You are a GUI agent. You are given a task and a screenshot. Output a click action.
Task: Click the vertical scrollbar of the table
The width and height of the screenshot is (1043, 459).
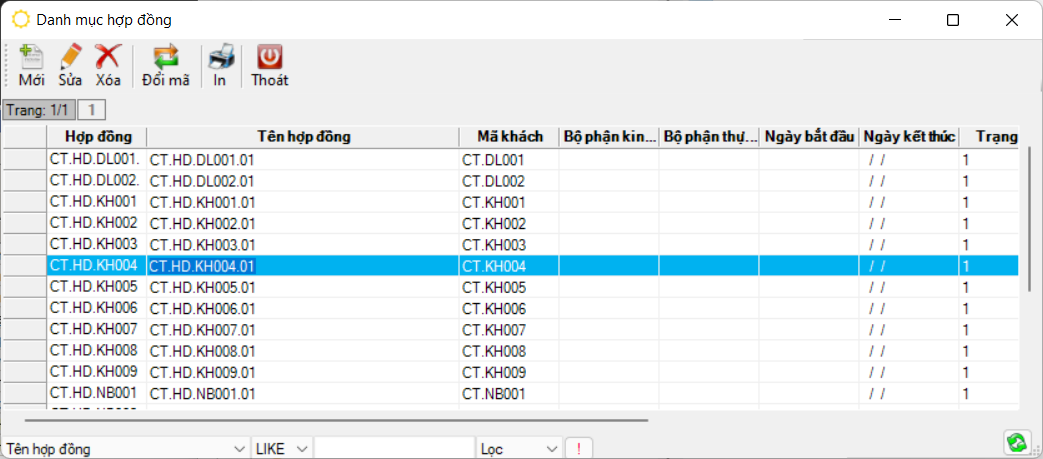pyautogui.click(x=1029, y=220)
